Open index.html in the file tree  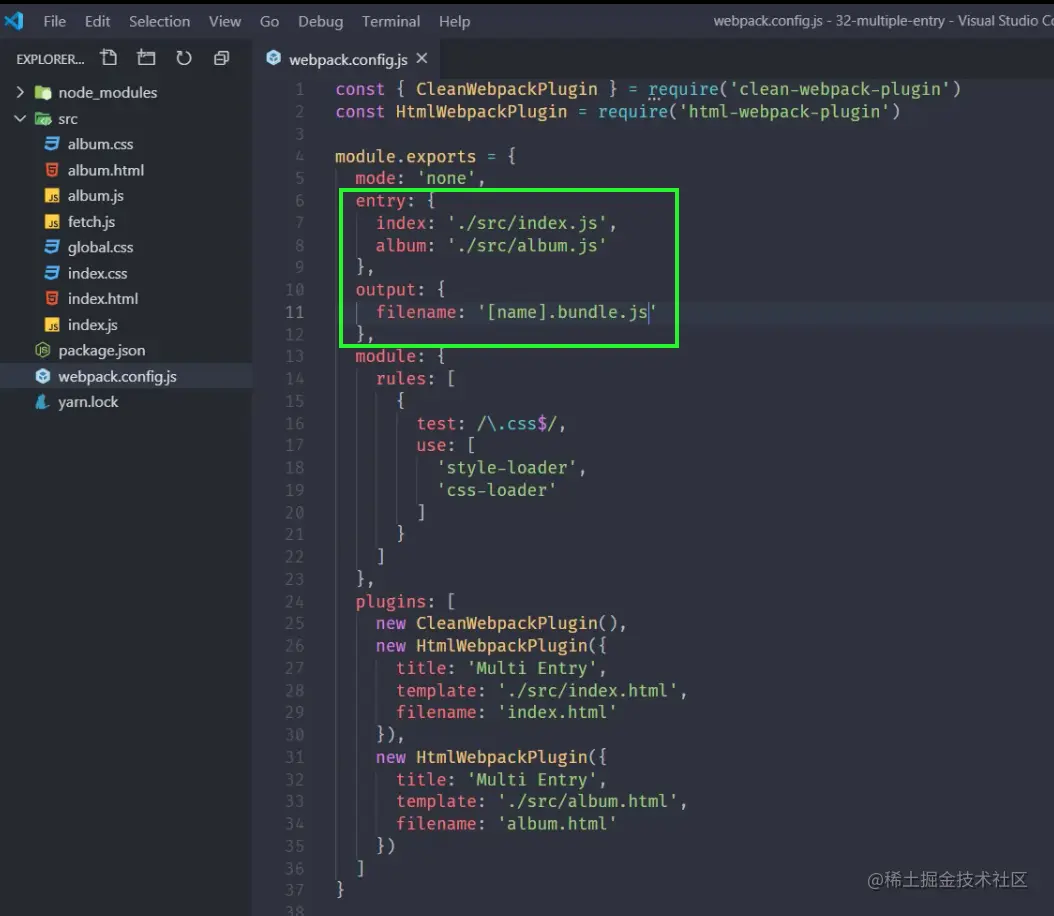[103, 298]
